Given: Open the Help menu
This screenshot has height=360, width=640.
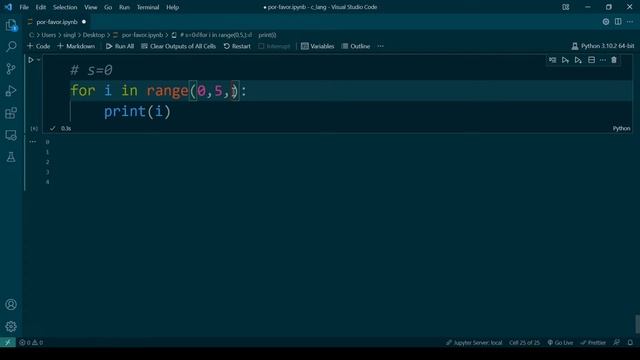Looking at the screenshot, I should click(172, 7).
